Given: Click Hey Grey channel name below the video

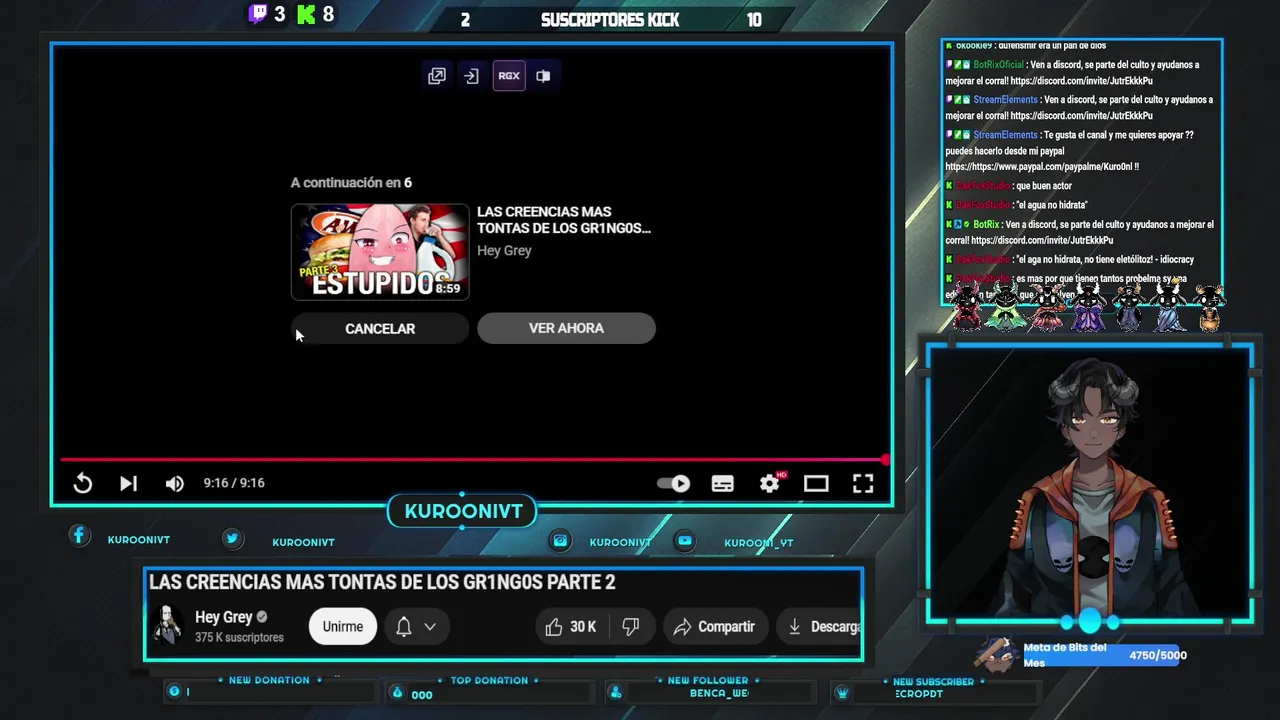Looking at the screenshot, I should pos(224,617).
